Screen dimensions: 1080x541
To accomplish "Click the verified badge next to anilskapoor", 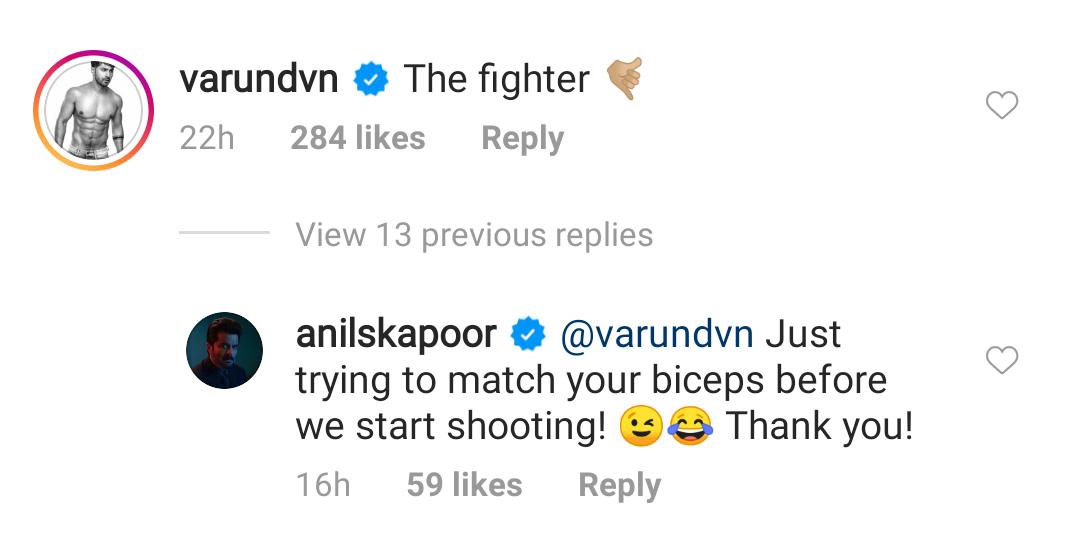I will click(x=528, y=334).
